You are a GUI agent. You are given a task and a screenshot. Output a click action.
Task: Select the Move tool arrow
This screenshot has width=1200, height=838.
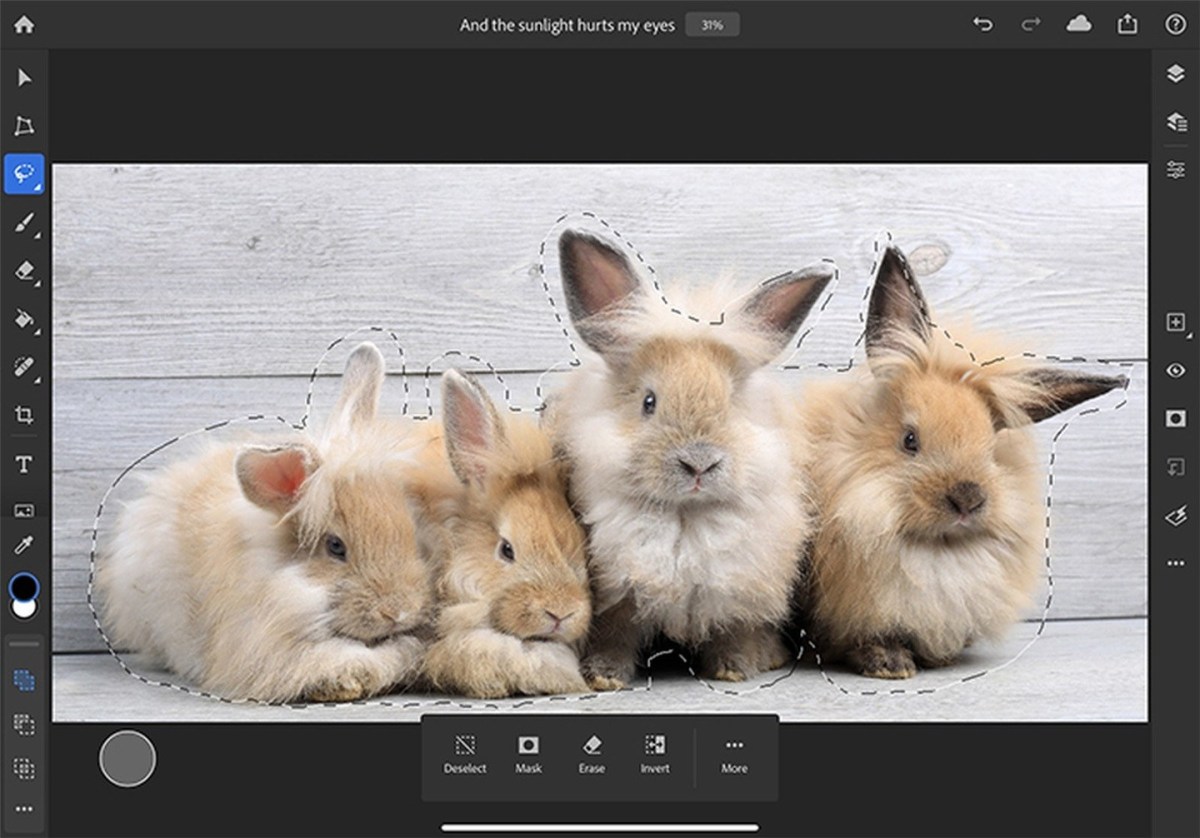pyautogui.click(x=24, y=78)
